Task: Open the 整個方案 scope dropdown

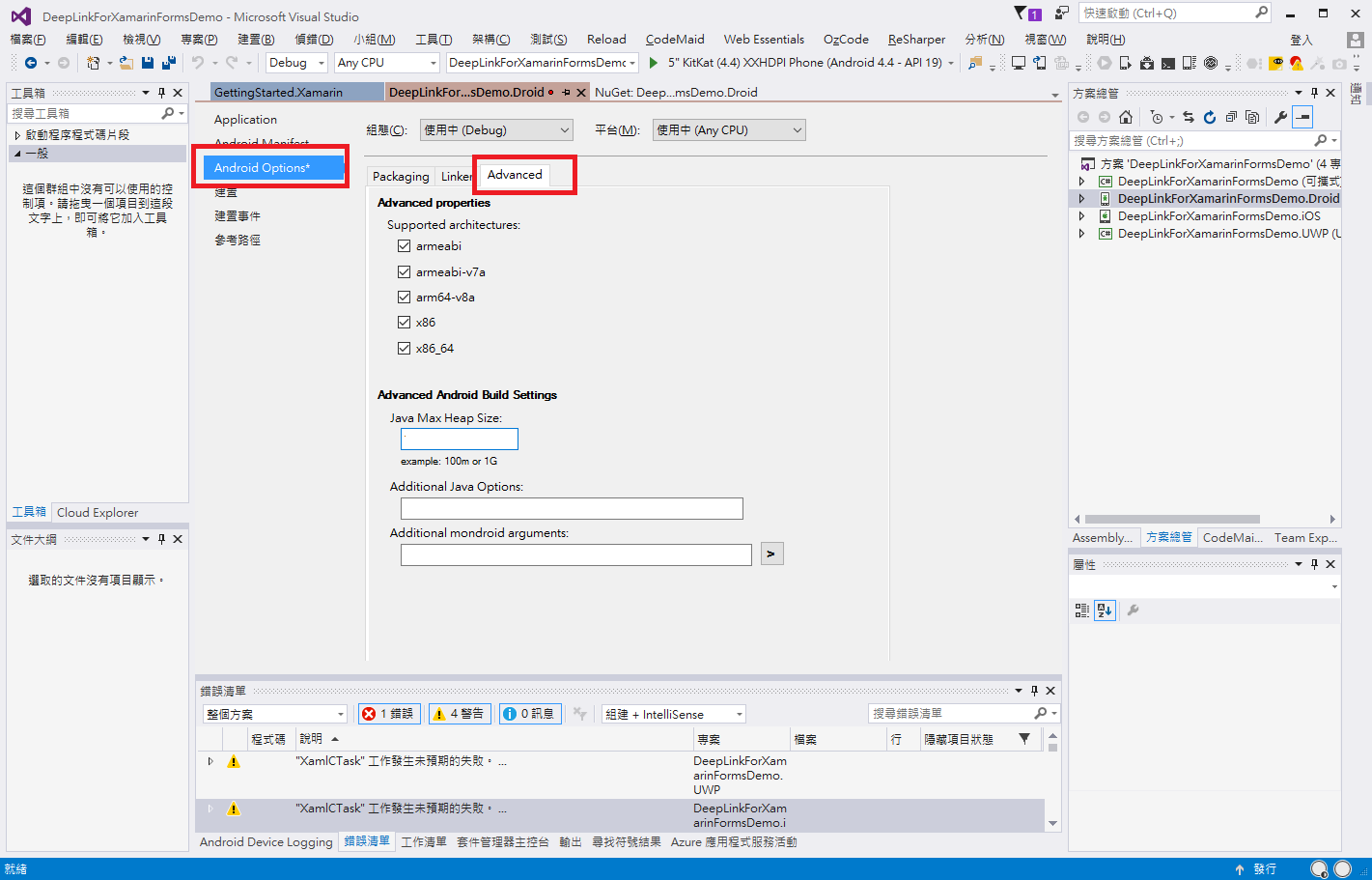Action: [x=275, y=714]
